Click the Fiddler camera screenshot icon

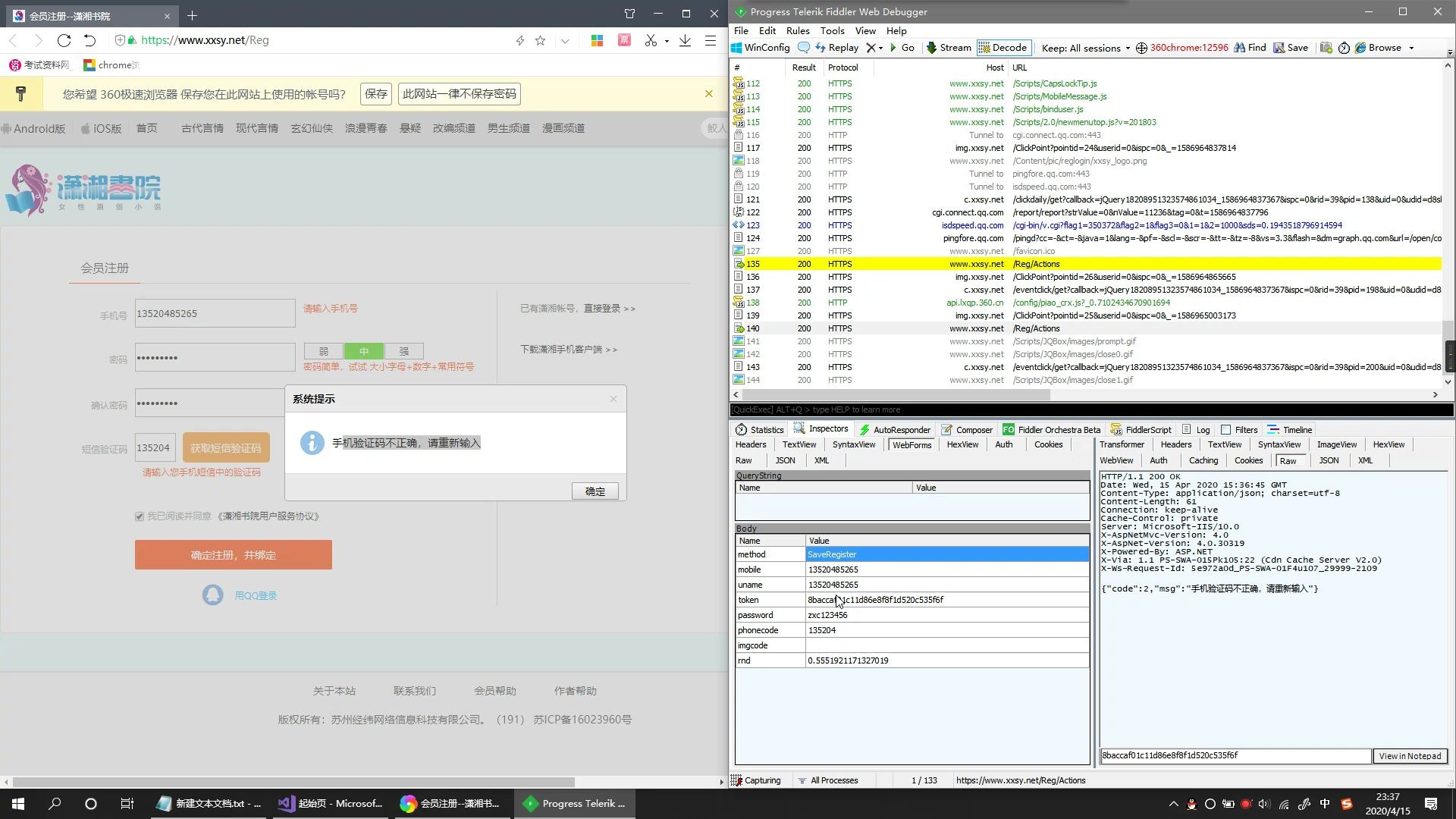[x=1326, y=47]
